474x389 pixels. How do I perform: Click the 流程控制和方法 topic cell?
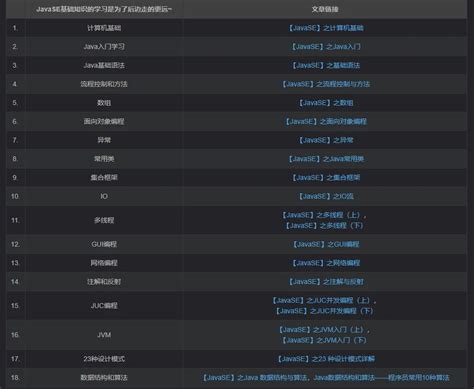104,84
